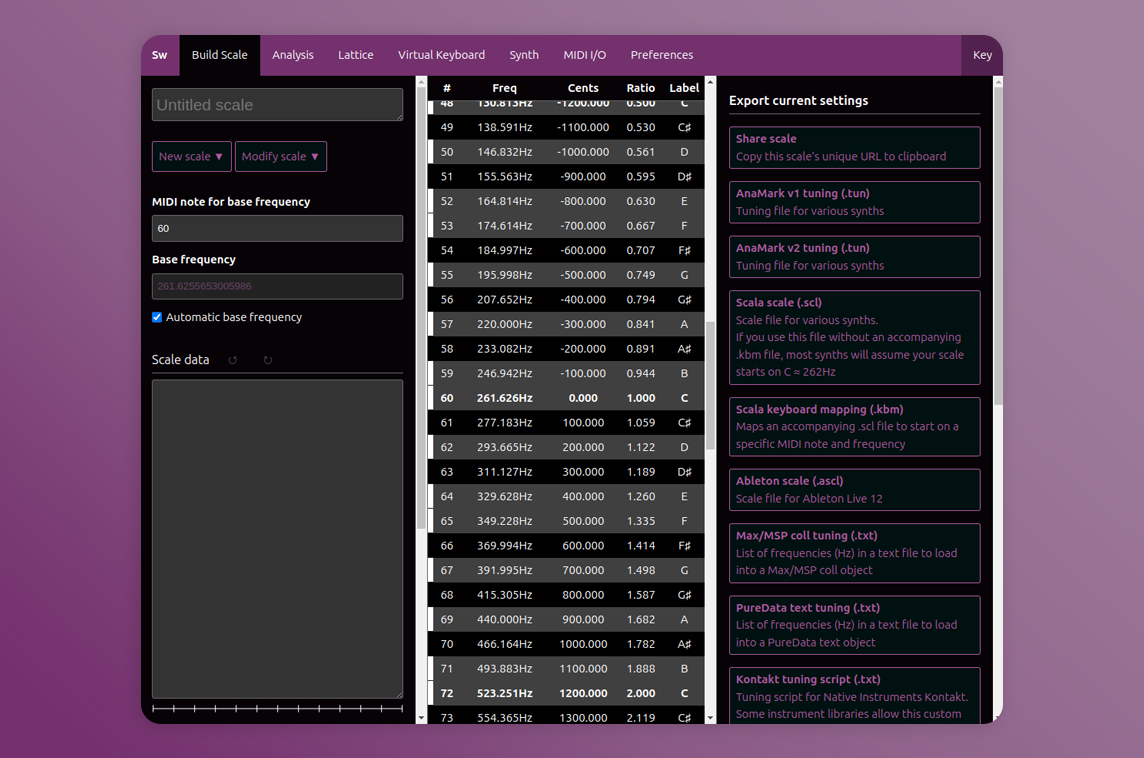Export as Ableton scale (.ascl)
The width and height of the screenshot is (1144, 758).
coord(854,490)
